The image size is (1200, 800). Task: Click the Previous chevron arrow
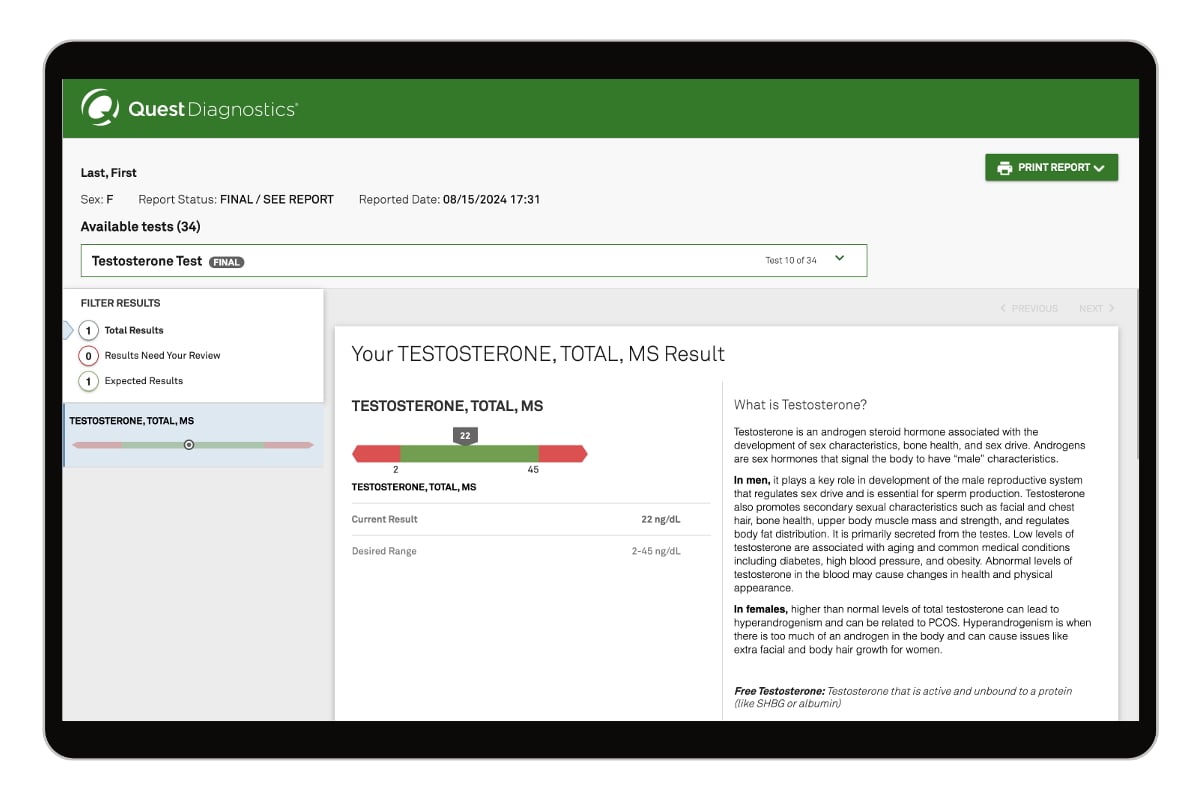[x=1004, y=309]
